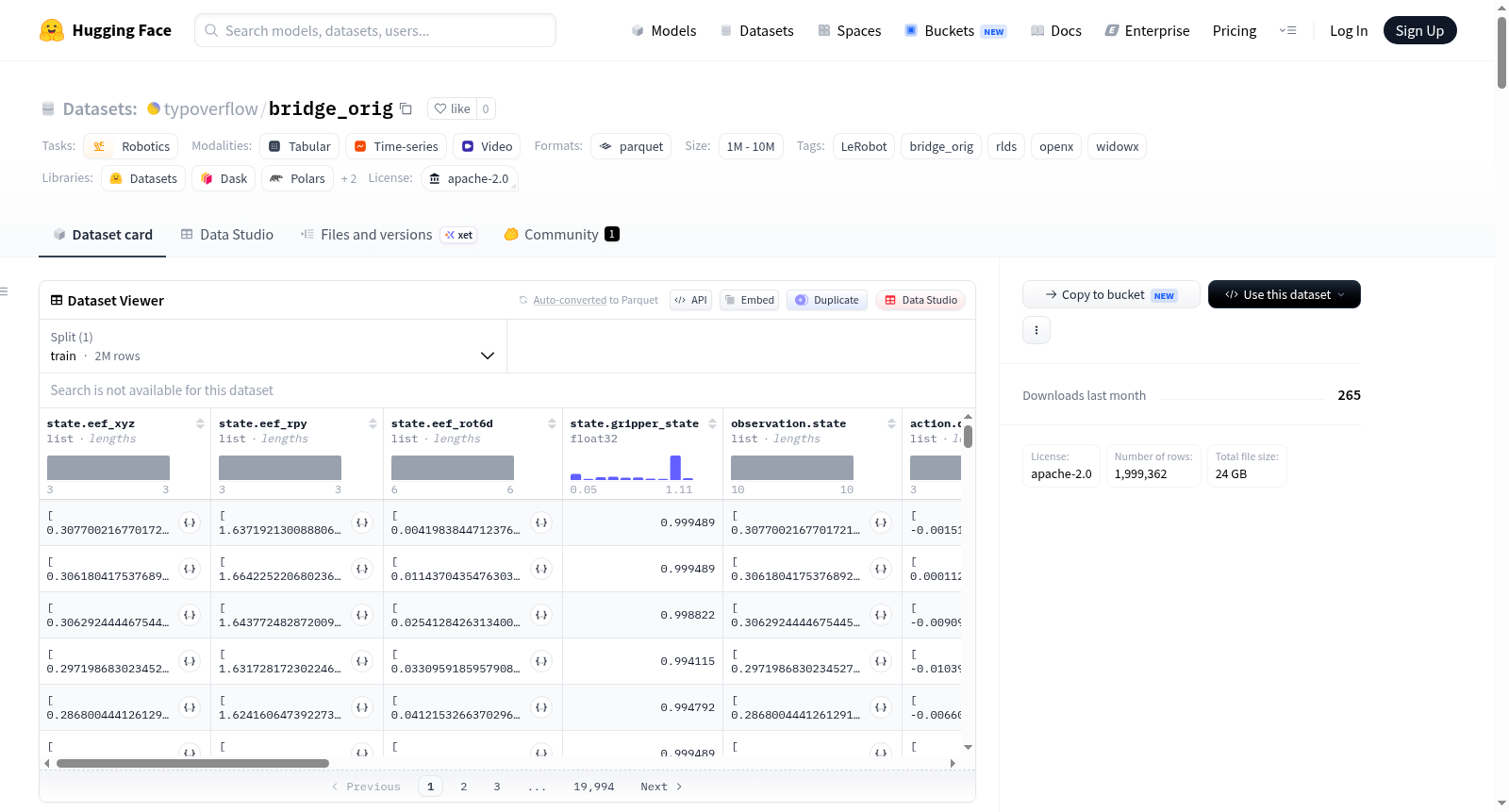This screenshot has height=812, width=1509.
Task: Open Docs in top navigation
Action: (1056, 31)
